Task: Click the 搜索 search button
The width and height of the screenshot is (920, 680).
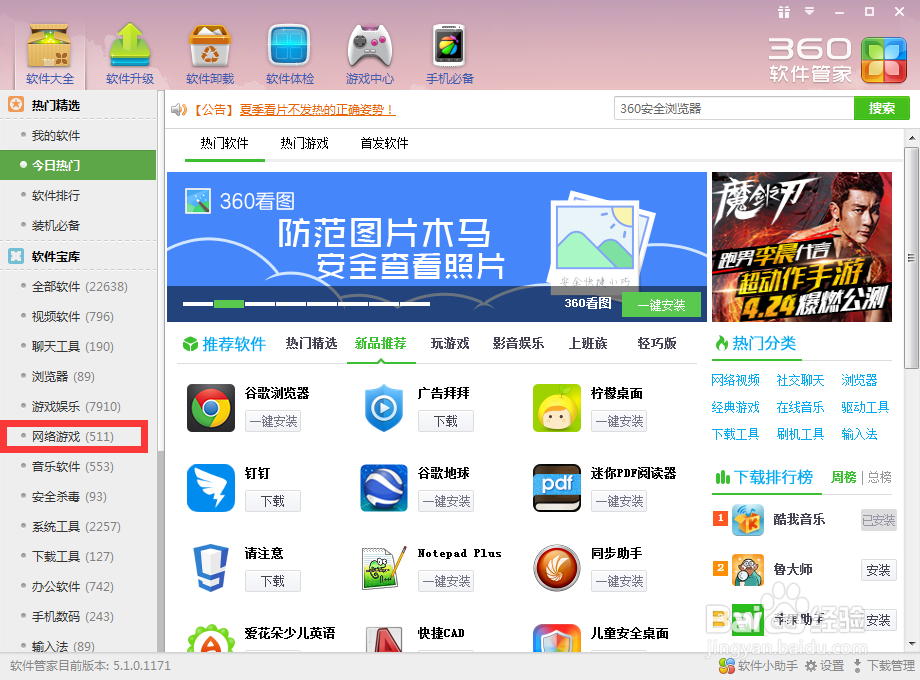Action: pos(881,107)
